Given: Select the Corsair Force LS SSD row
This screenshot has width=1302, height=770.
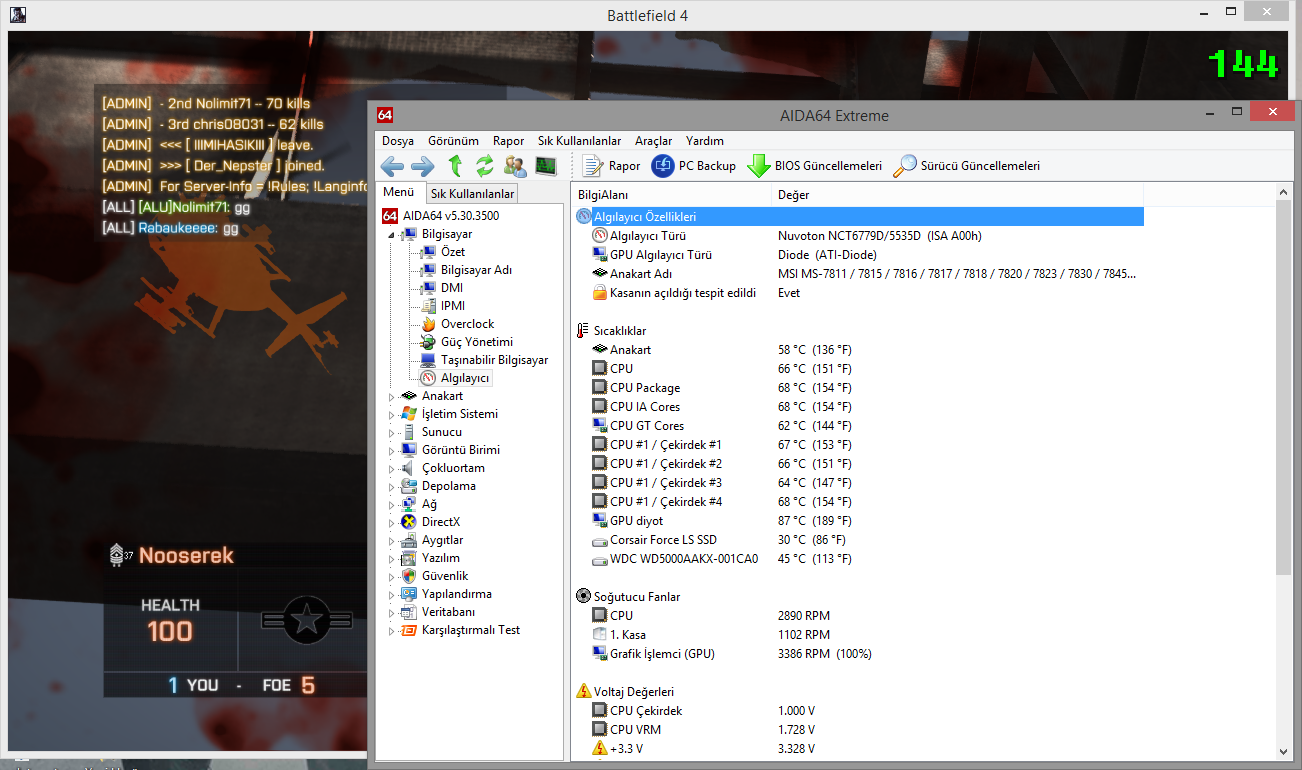Looking at the screenshot, I should click(860, 540).
